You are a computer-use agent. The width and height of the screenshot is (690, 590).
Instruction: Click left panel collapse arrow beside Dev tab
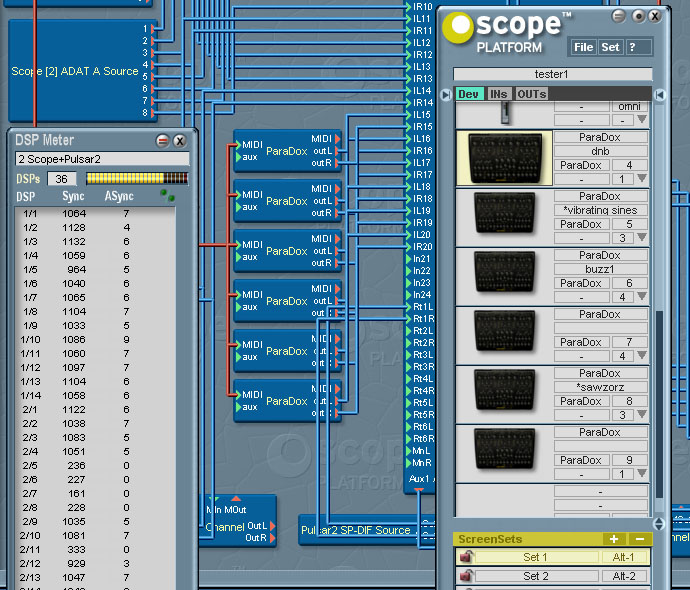click(446, 95)
